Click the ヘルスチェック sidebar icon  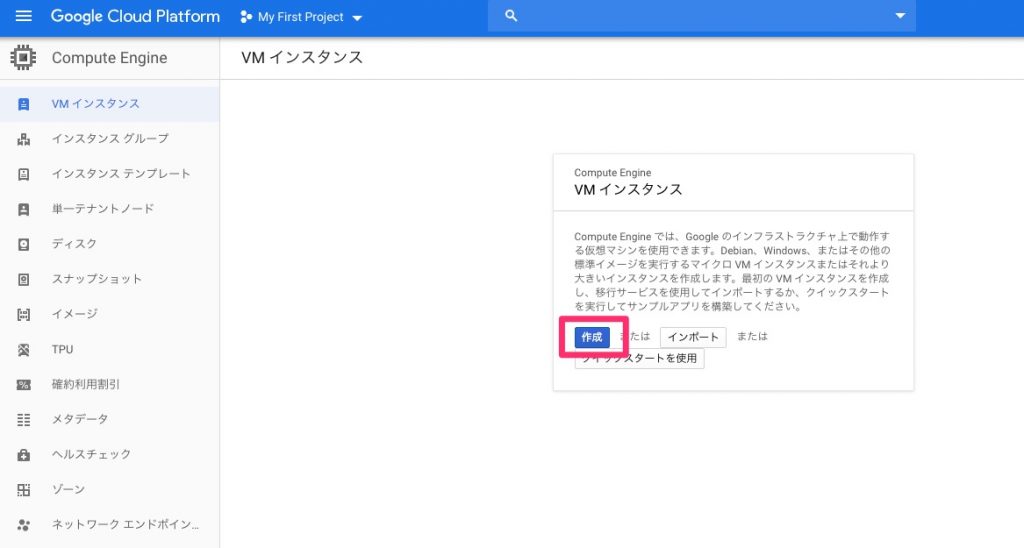[24, 455]
